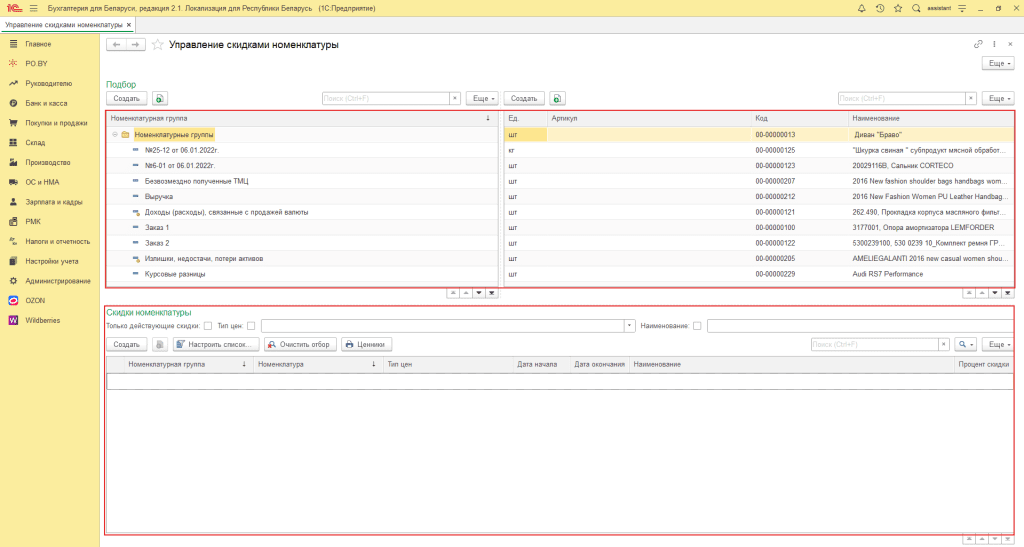Open the service settings menu icon
The height and width of the screenshot is (547, 1024).
click(x=962, y=8)
